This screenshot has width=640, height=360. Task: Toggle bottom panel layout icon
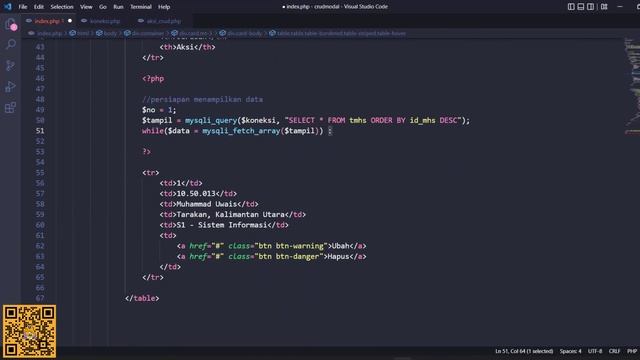pos(581,7)
